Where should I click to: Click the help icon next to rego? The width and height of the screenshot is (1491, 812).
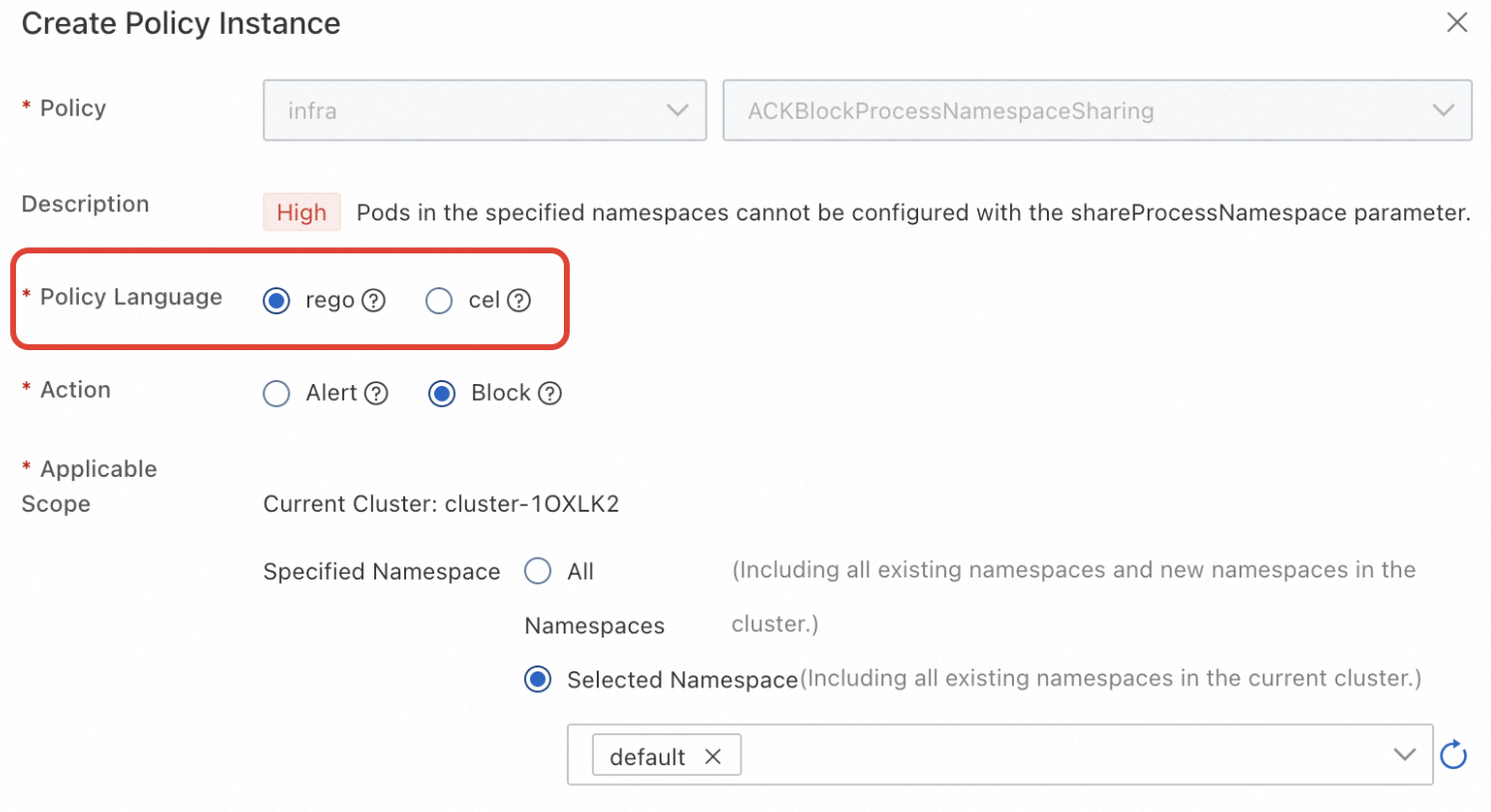tap(373, 300)
